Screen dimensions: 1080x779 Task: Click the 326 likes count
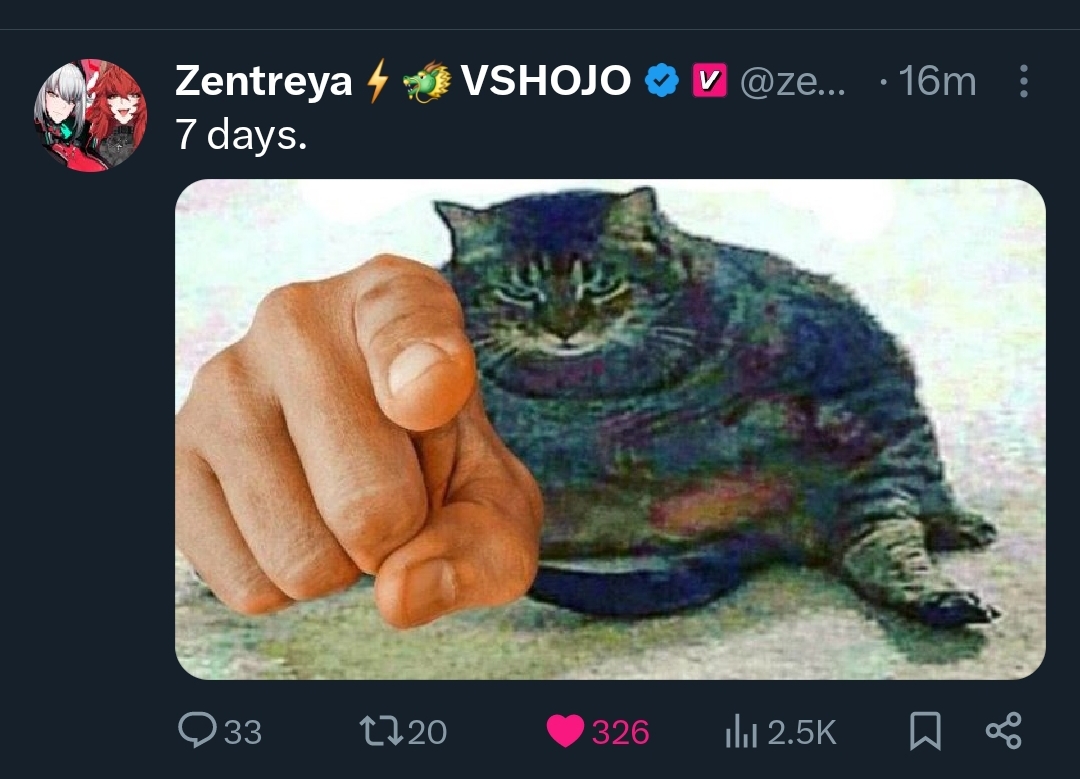pos(620,732)
